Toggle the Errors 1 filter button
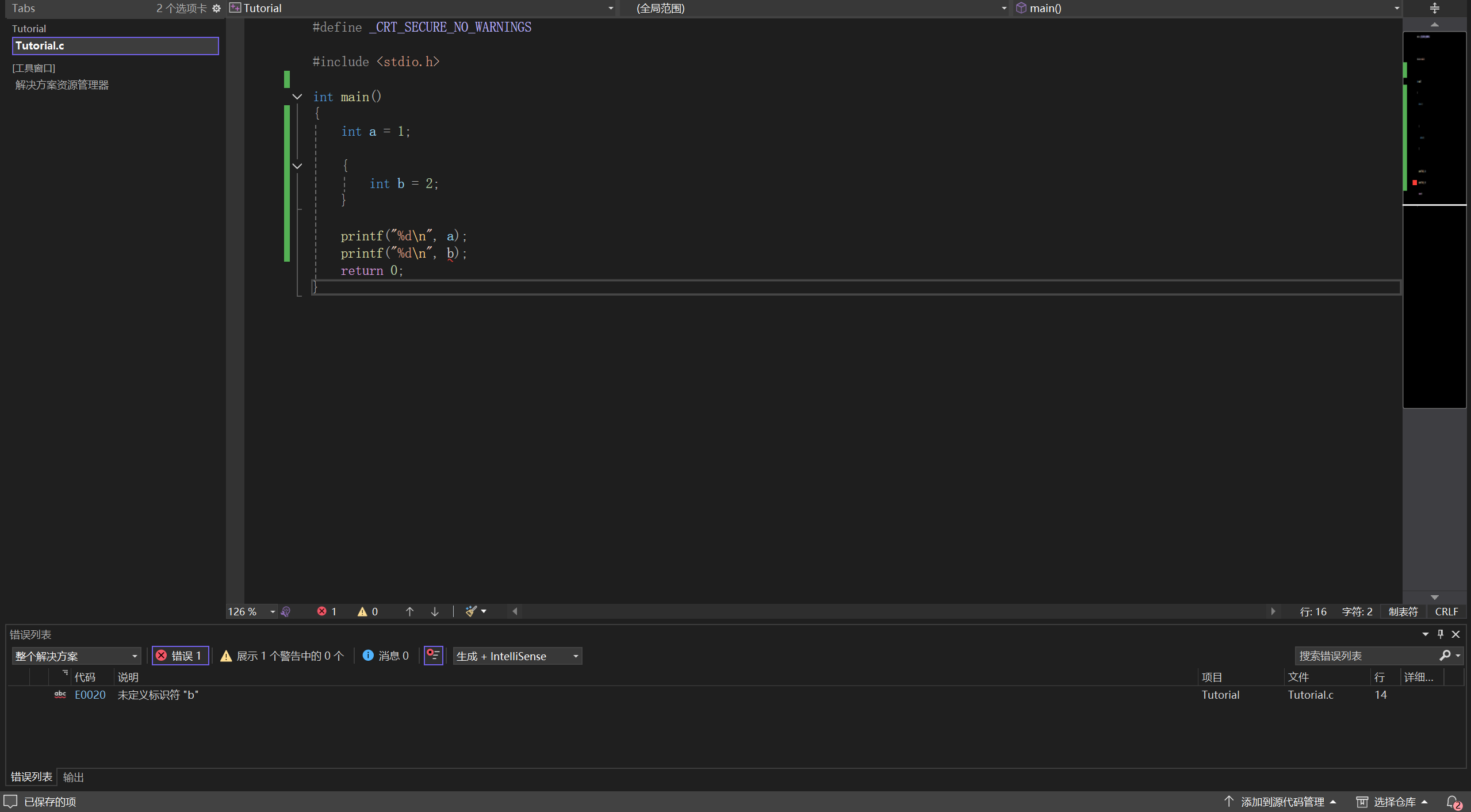Viewport: 1471px width, 812px height. click(x=180, y=656)
